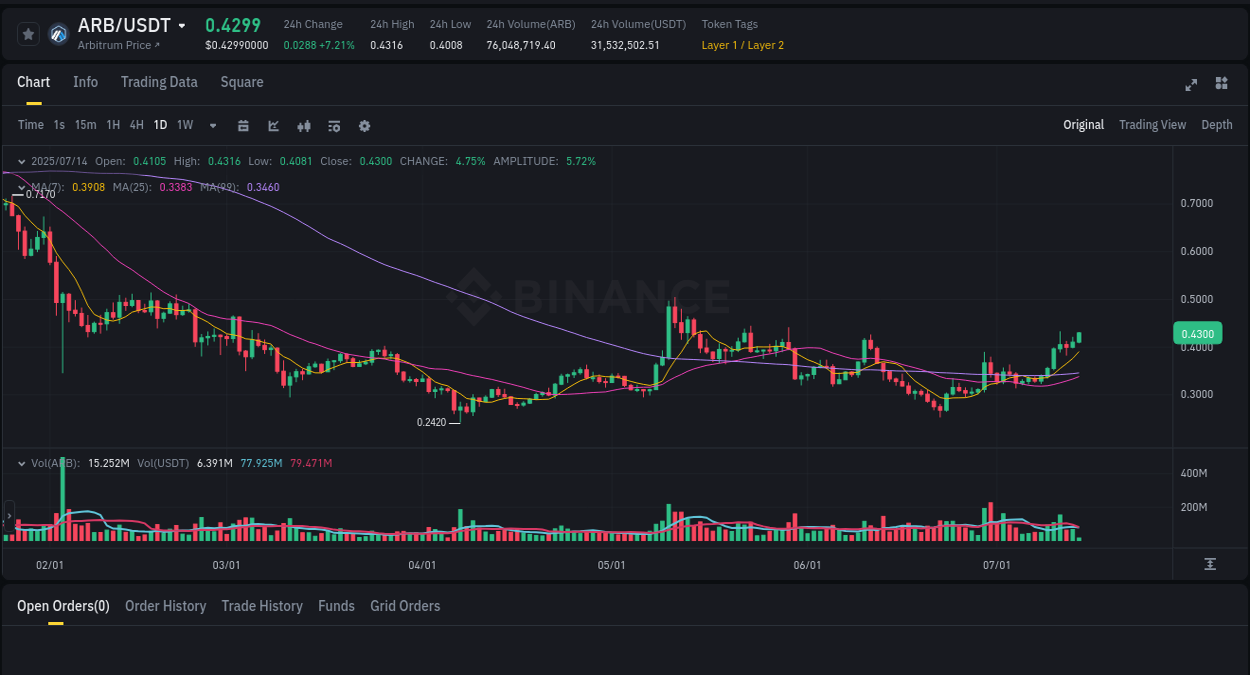Switch to Trading View chart mode

click(1152, 125)
